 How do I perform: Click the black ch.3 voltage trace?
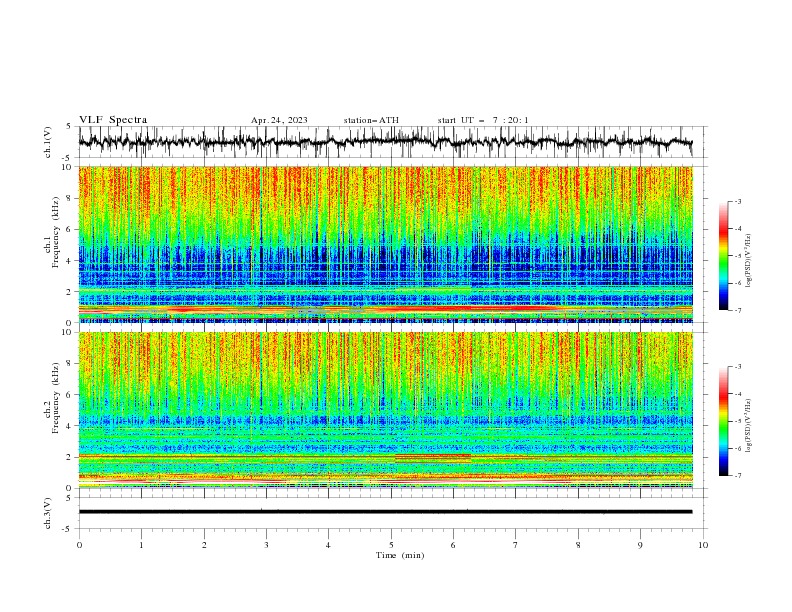[385, 512]
